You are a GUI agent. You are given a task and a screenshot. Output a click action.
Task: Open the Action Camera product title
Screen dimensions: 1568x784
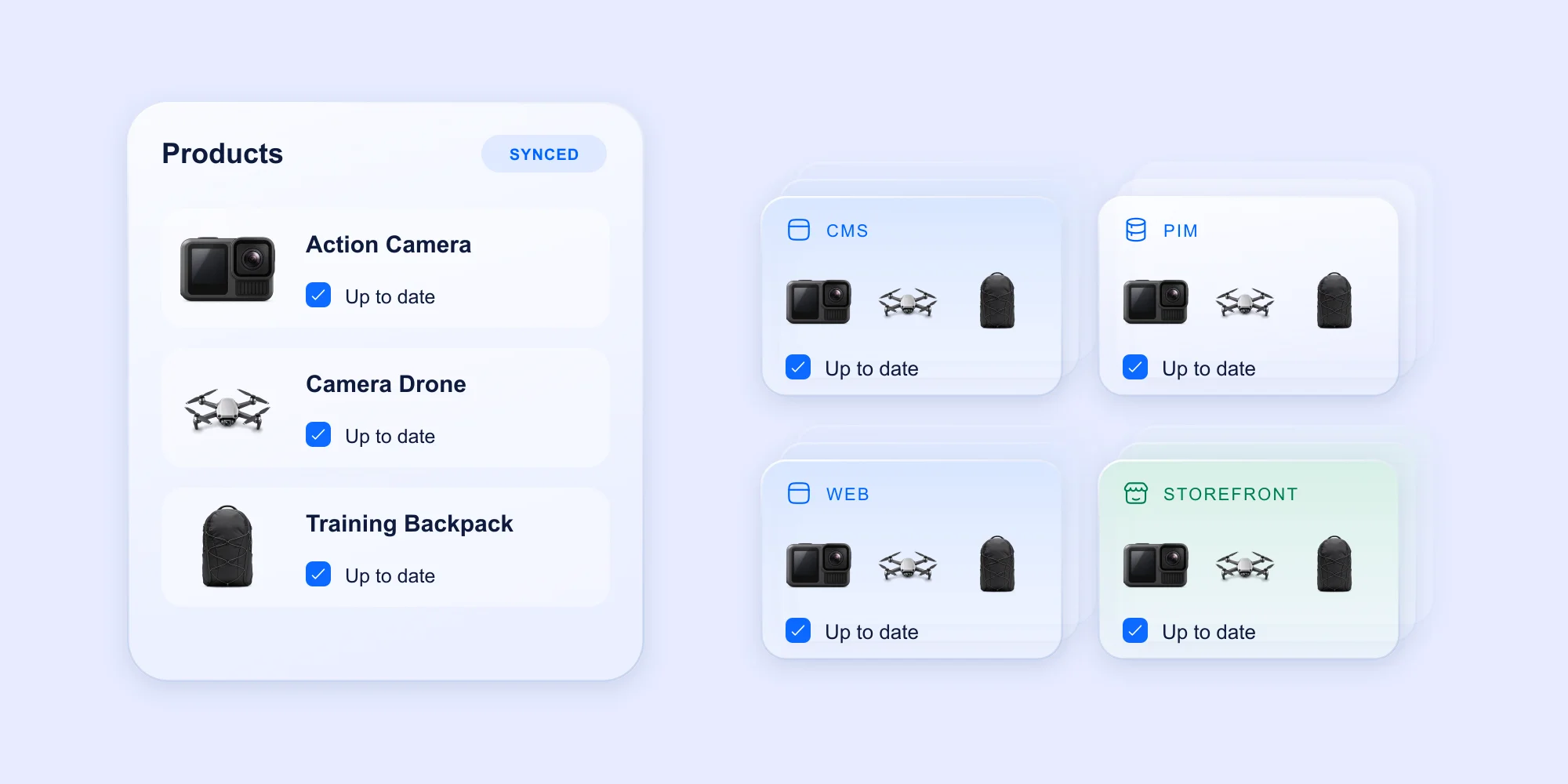coord(388,245)
